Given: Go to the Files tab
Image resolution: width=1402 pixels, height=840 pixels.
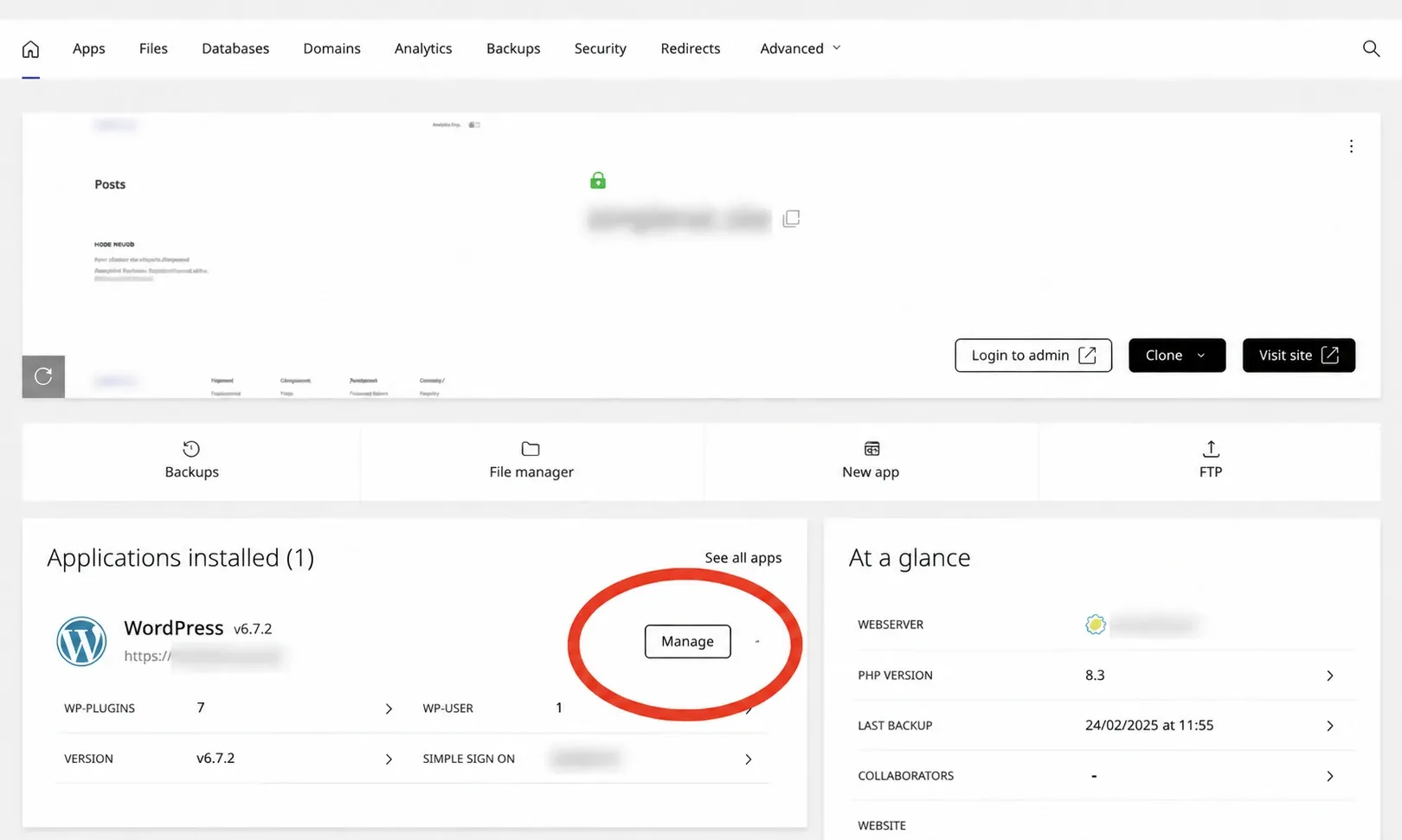Looking at the screenshot, I should pyautogui.click(x=153, y=48).
